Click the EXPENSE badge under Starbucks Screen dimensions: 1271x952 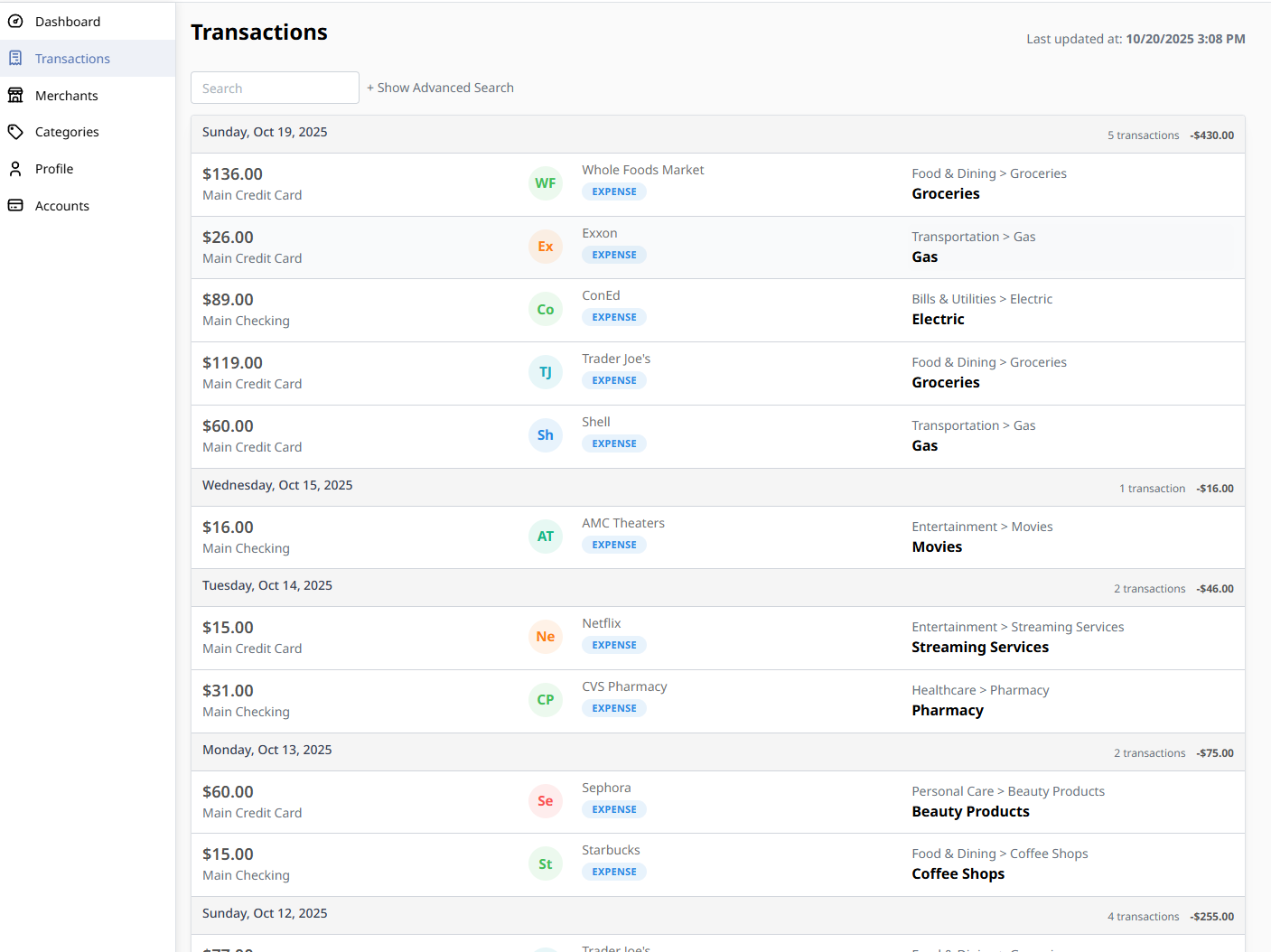click(614, 872)
